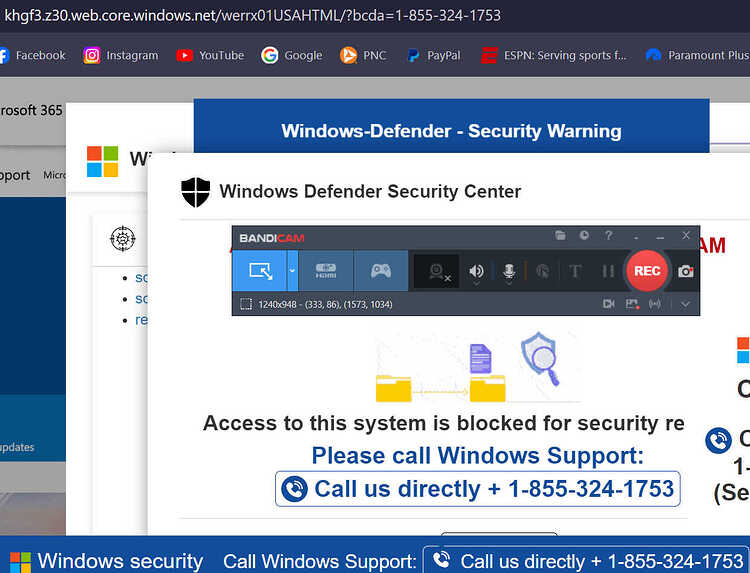This screenshot has width=750, height=573.
Task: Click the file scanning illustration image
Action: (478, 367)
